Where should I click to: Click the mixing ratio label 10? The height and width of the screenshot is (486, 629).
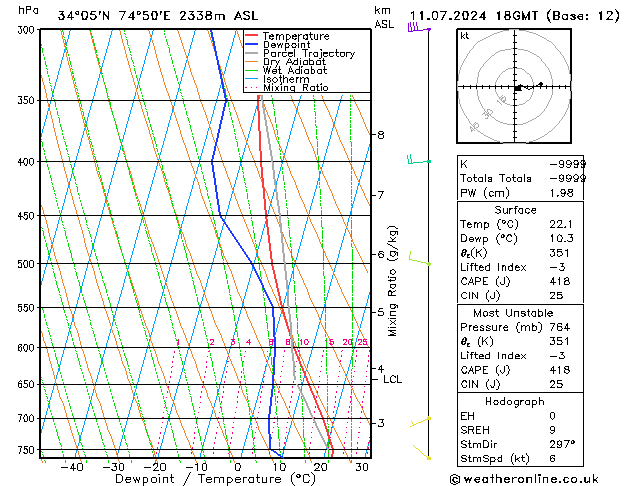(x=304, y=342)
